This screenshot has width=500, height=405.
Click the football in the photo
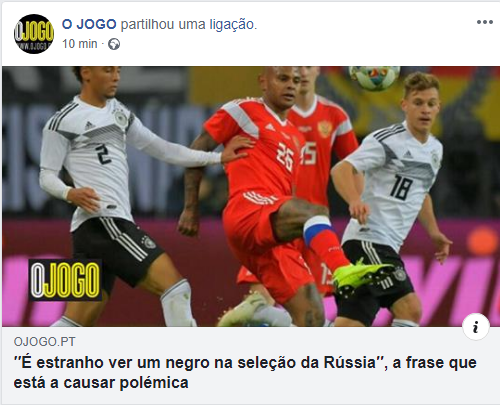coord(374,78)
